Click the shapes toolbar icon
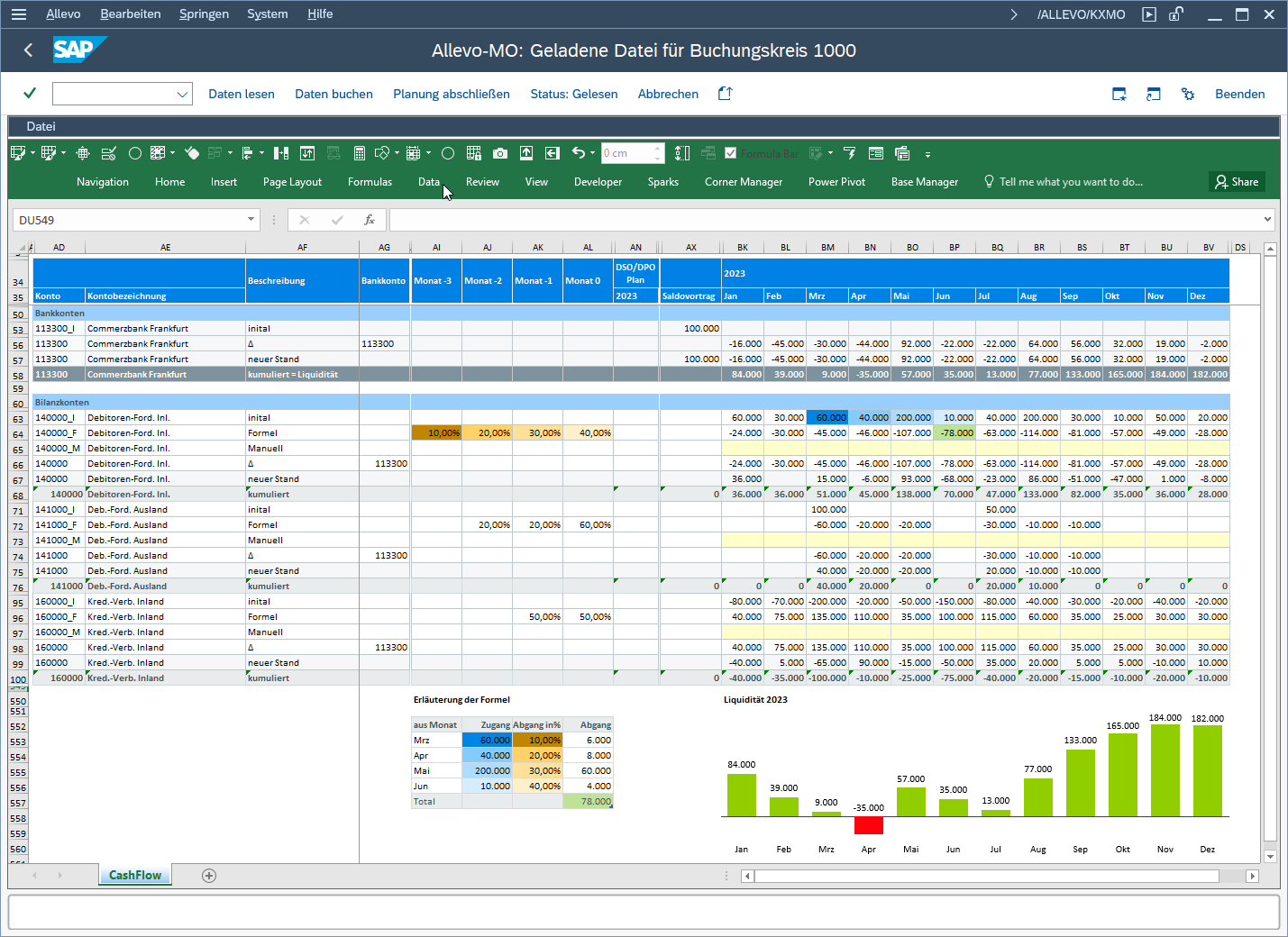Image resolution: width=1288 pixels, height=937 pixels. [x=382, y=153]
